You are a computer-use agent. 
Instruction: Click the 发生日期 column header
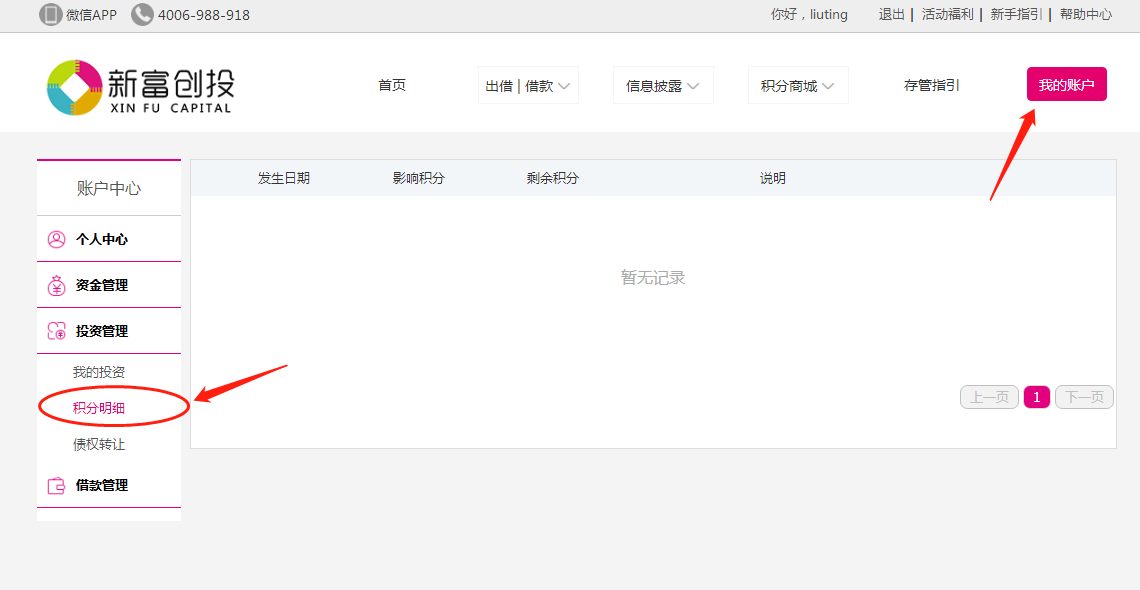[284, 178]
